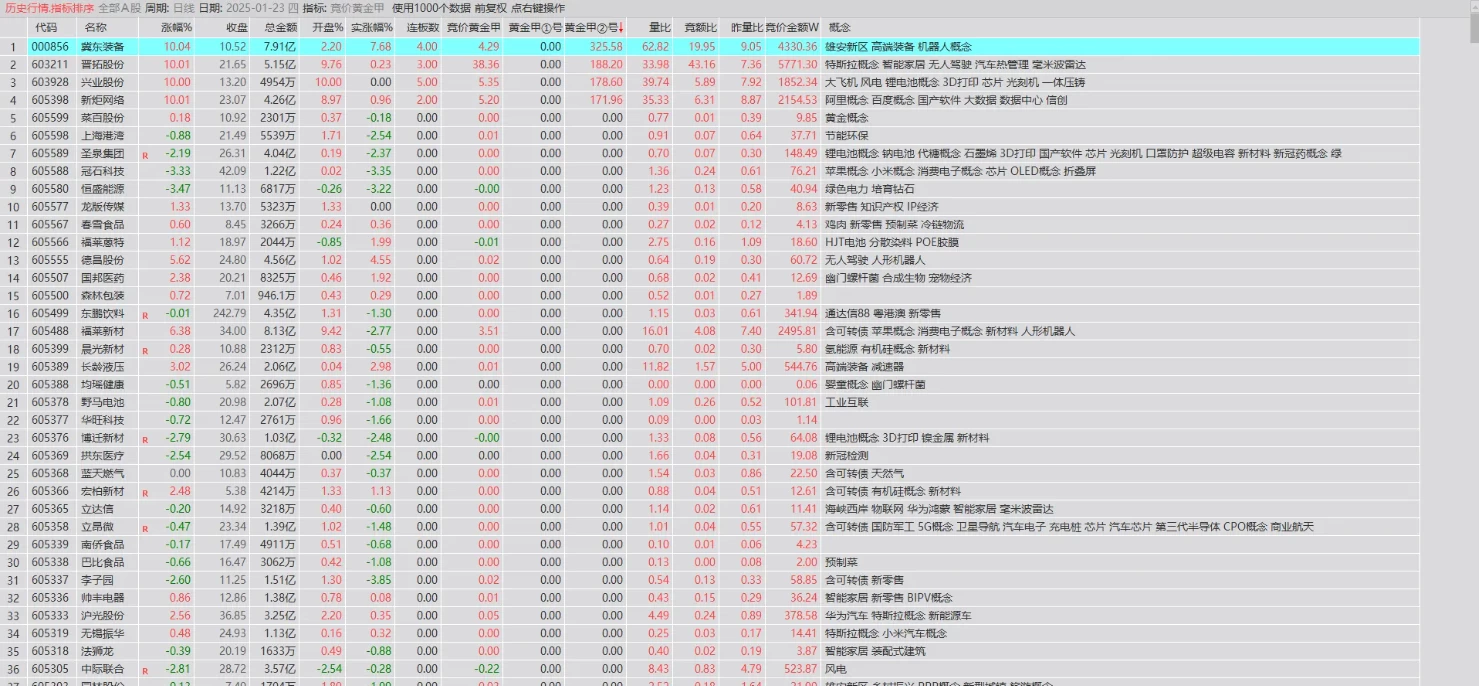Select the 蓝天燃气 stock name

click(x=103, y=474)
